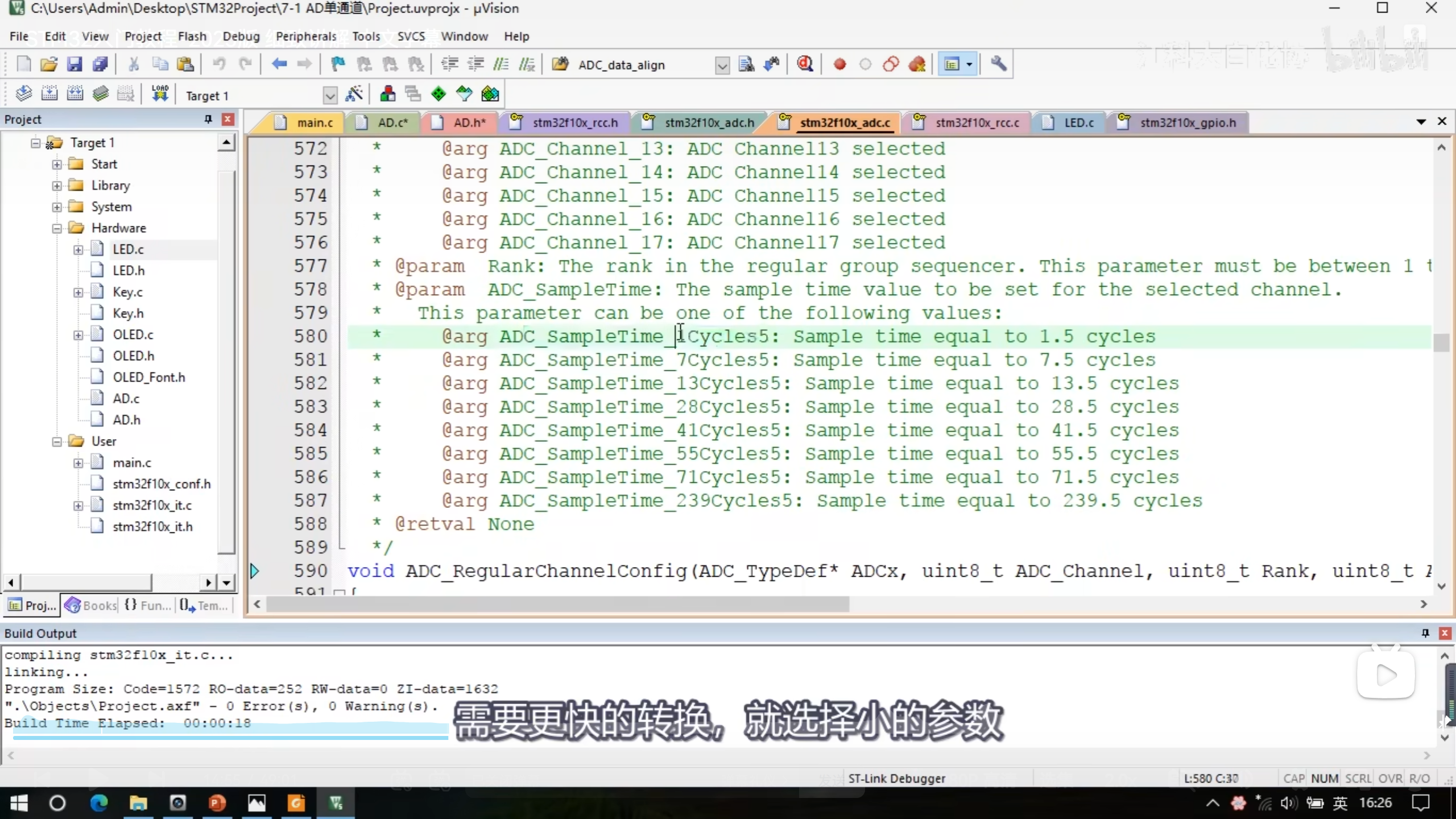Open Options for Target magic wand
1456x819 pixels.
point(354,94)
